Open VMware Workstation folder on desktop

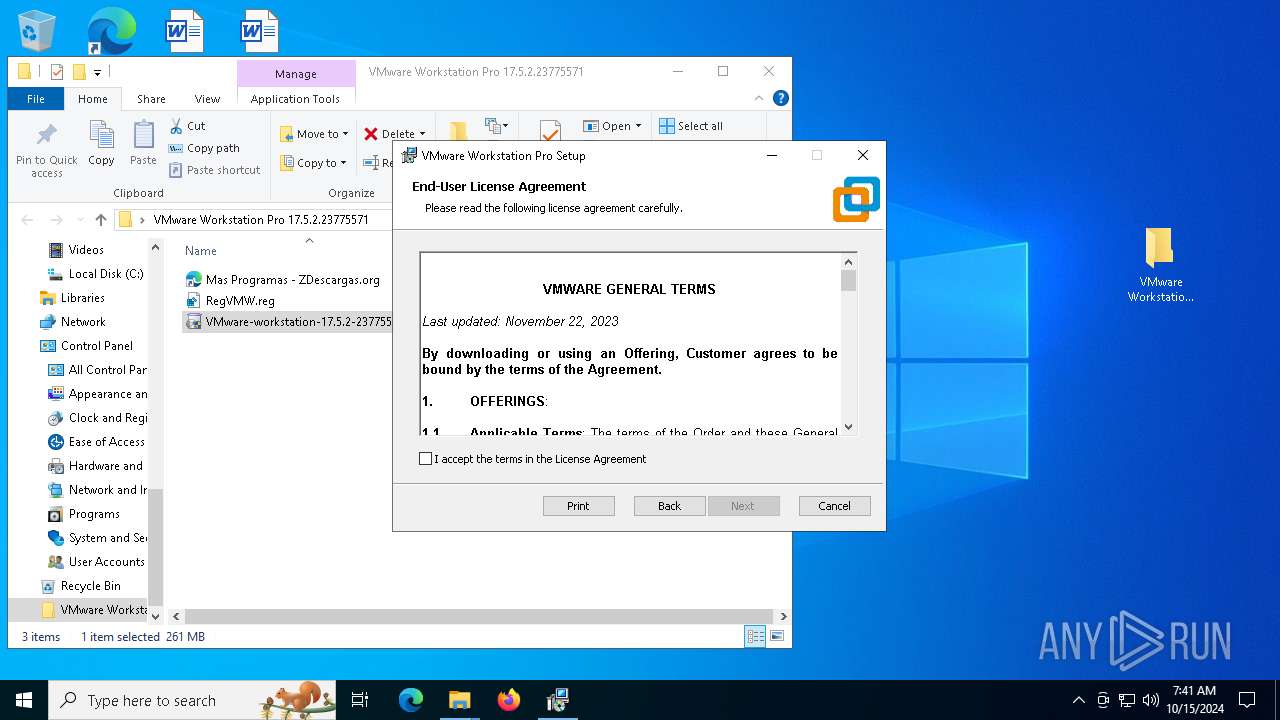[x=1160, y=265]
